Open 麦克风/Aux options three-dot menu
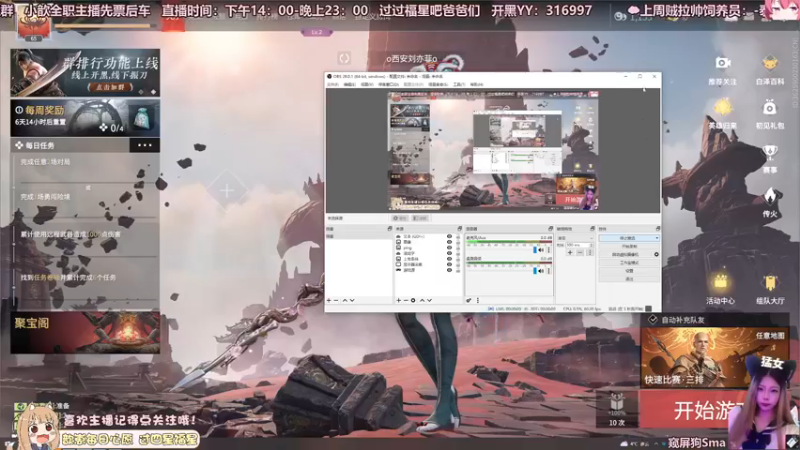The height and width of the screenshot is (450, 800). tap(549, 250)
